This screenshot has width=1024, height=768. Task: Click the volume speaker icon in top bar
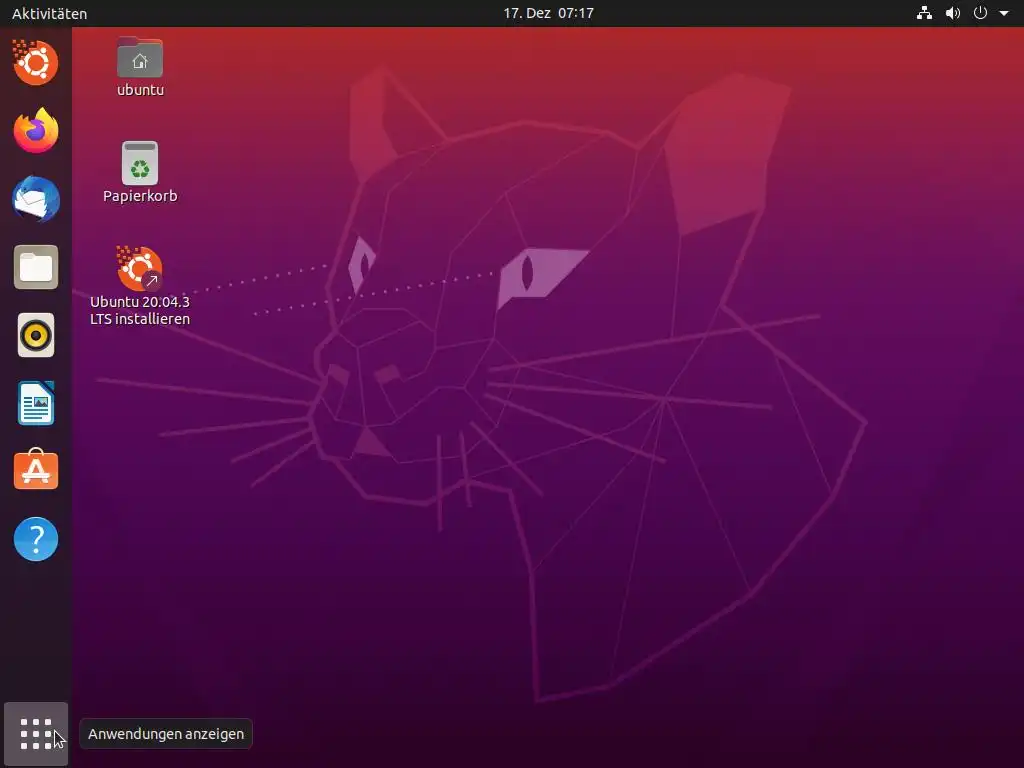pyautogui.click(x=953, y=13)
